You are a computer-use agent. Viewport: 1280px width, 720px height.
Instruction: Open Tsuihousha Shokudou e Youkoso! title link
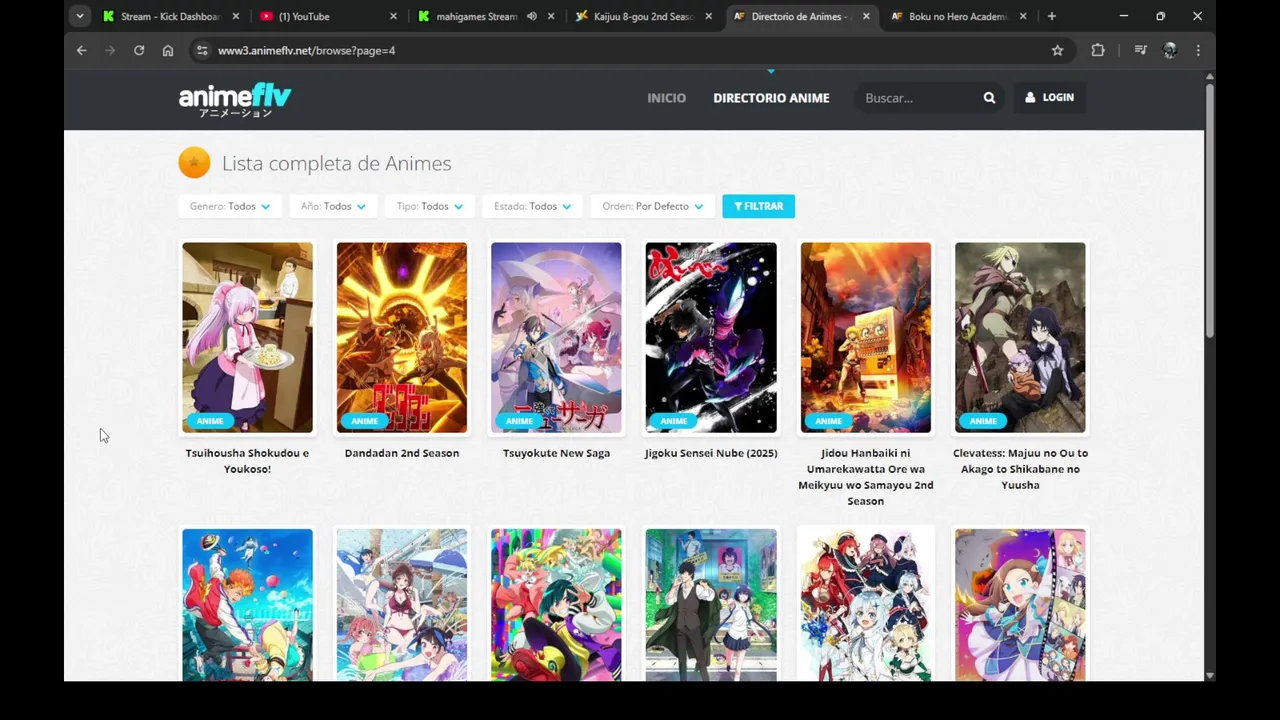coord(247,461)
